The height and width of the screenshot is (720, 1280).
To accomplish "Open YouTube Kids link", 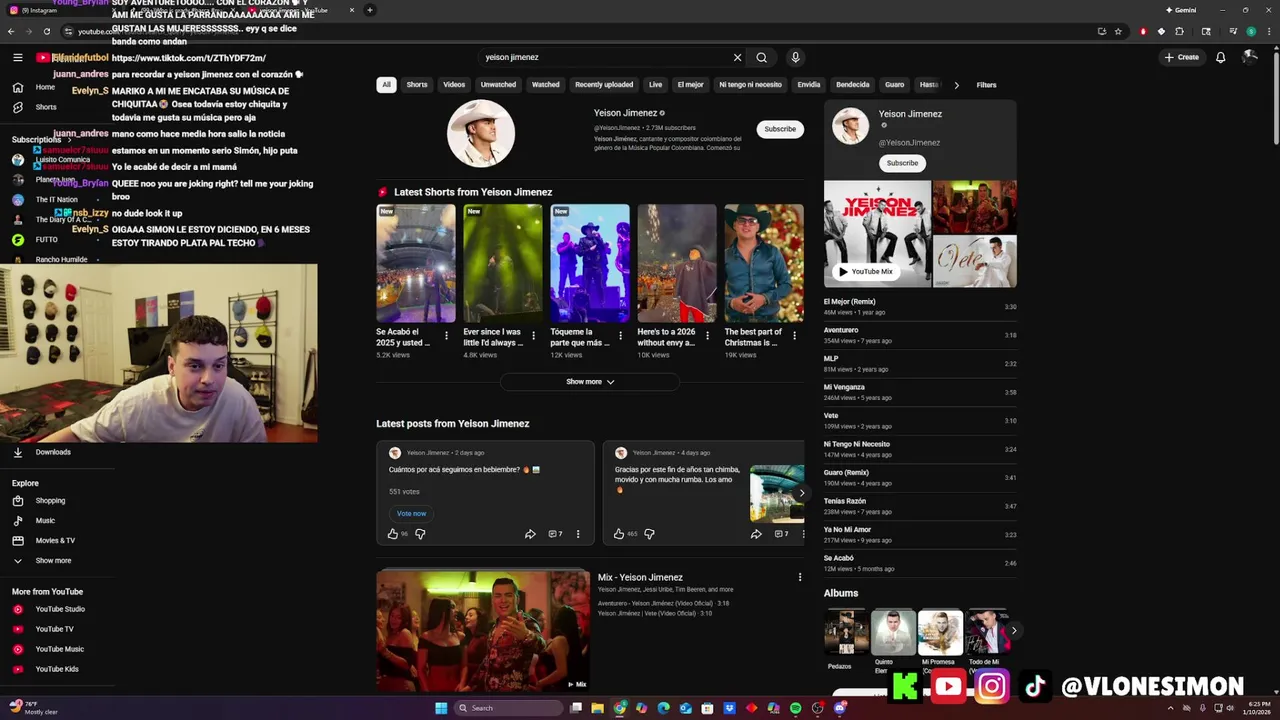I will click(x=57, y=669).
